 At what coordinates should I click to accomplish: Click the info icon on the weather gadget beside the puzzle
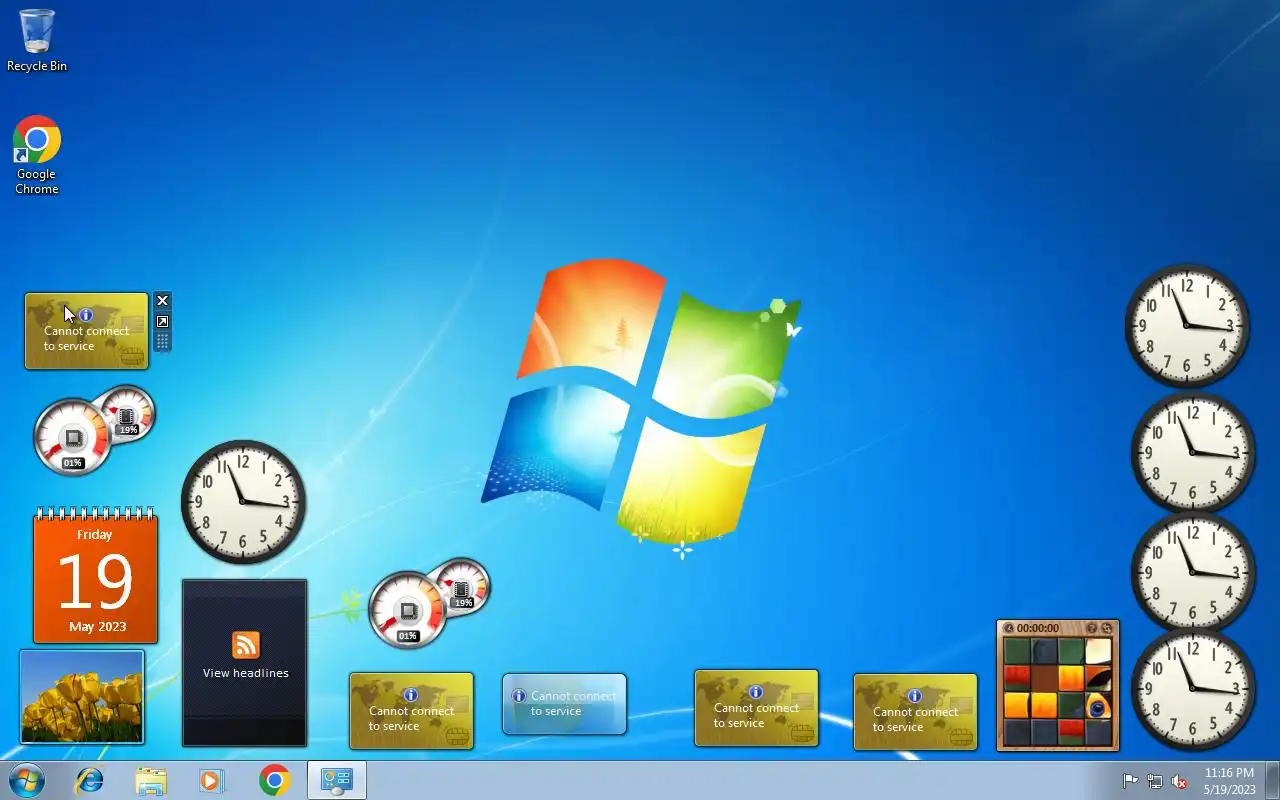(914, 696)
